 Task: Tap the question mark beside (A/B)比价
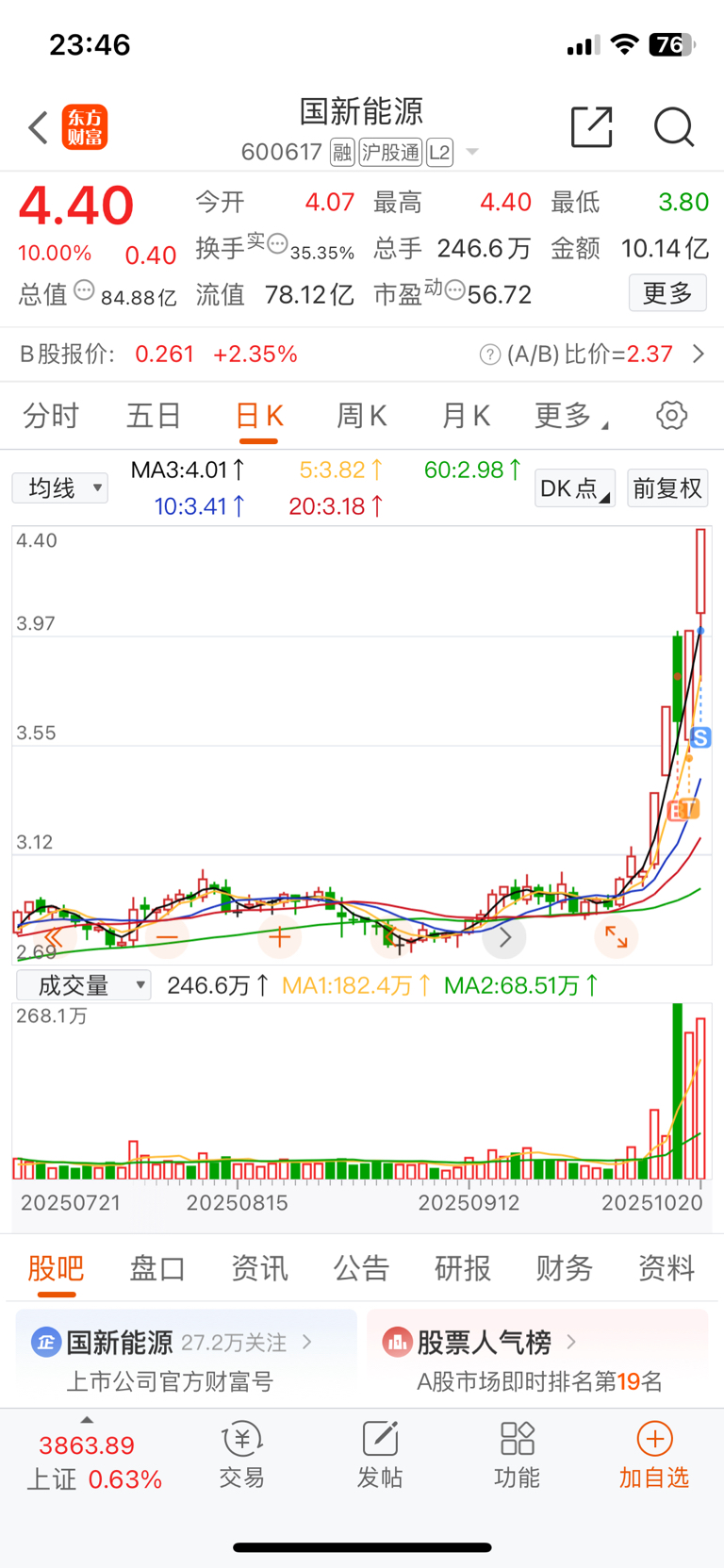[490, 355]
